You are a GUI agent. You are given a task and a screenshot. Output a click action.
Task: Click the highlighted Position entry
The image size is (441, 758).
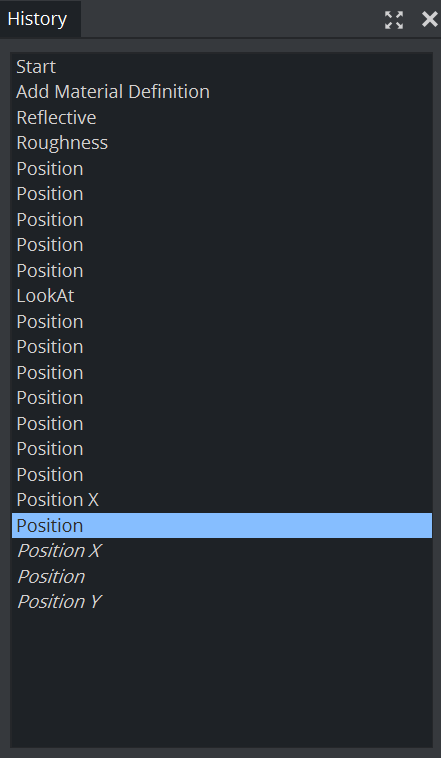point(221,525)
